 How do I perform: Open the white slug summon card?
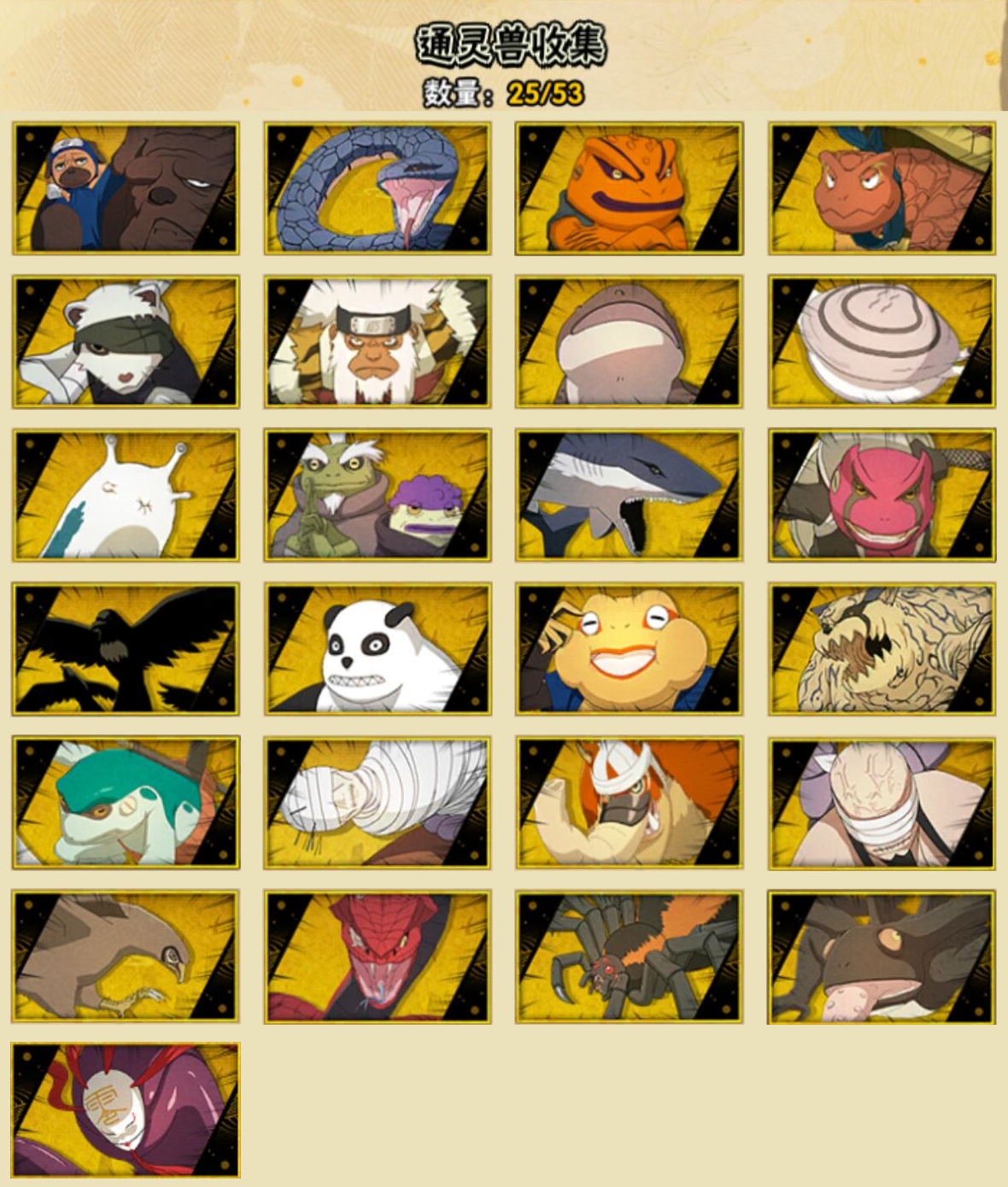pyautogui.click(x=126, y=495)
